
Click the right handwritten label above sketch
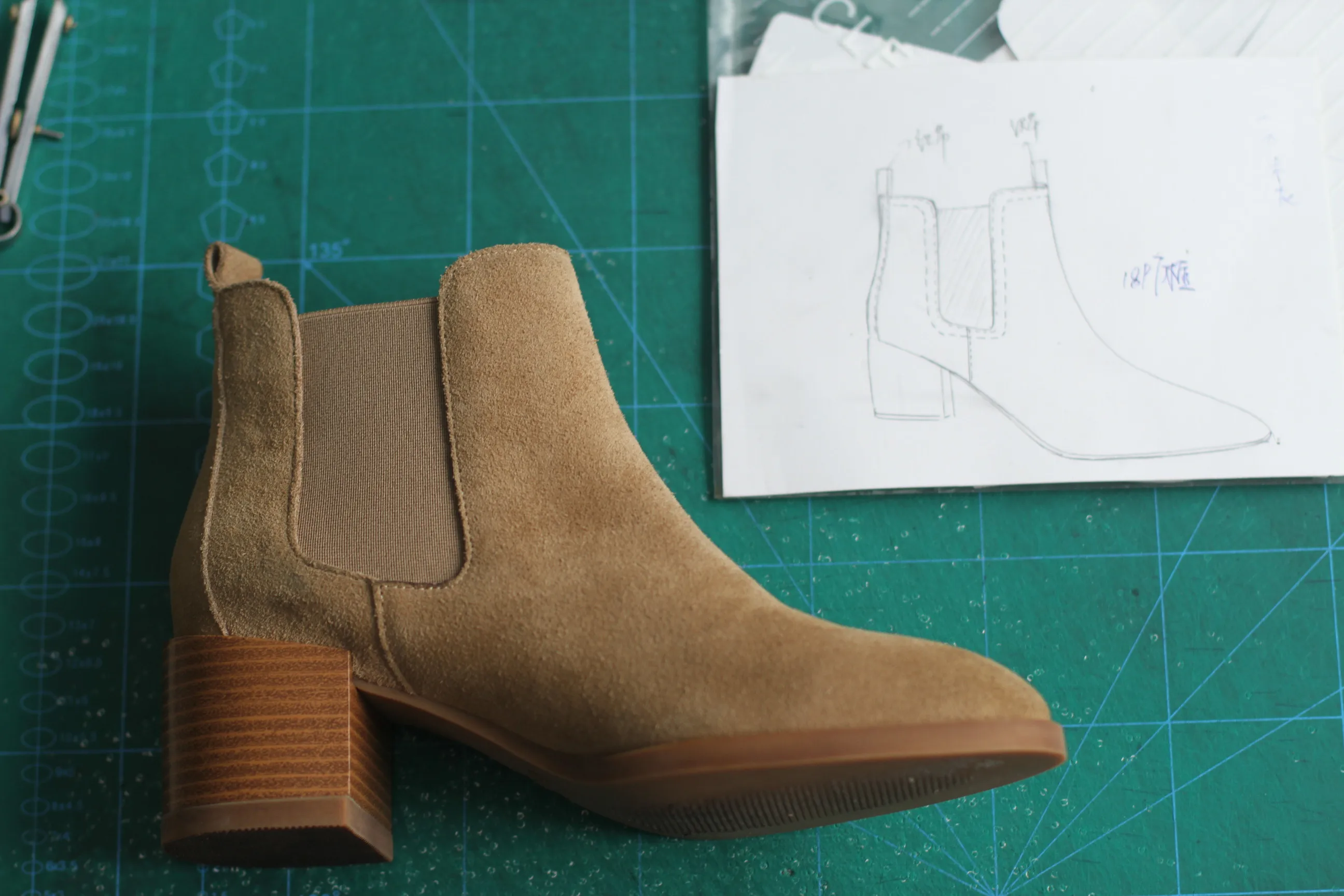point(1025,127)
